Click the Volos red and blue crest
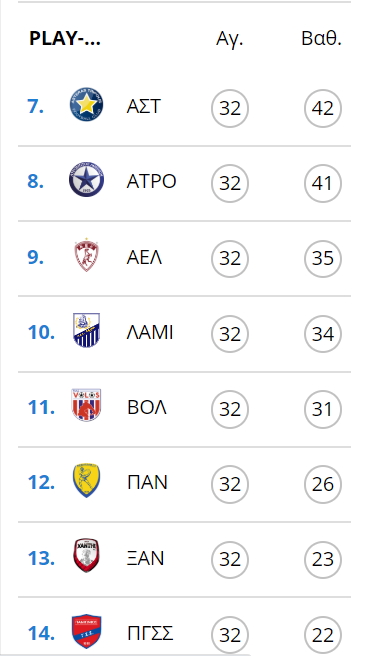 (86, 405)
